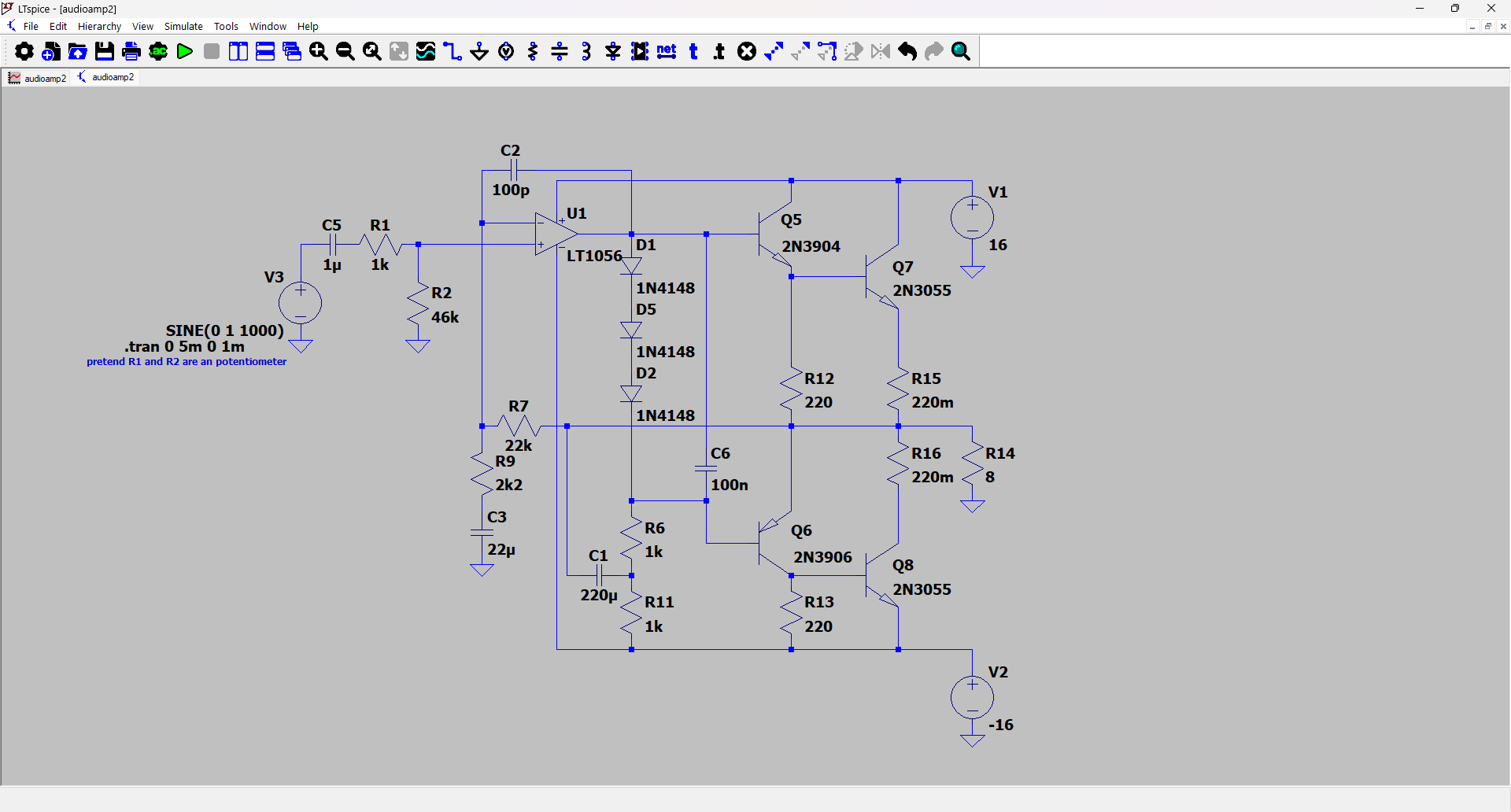Screen dimensions: 1511x812
Task: Click the .tran 0 5m 0 1m directive
Action: click(184, 347)
